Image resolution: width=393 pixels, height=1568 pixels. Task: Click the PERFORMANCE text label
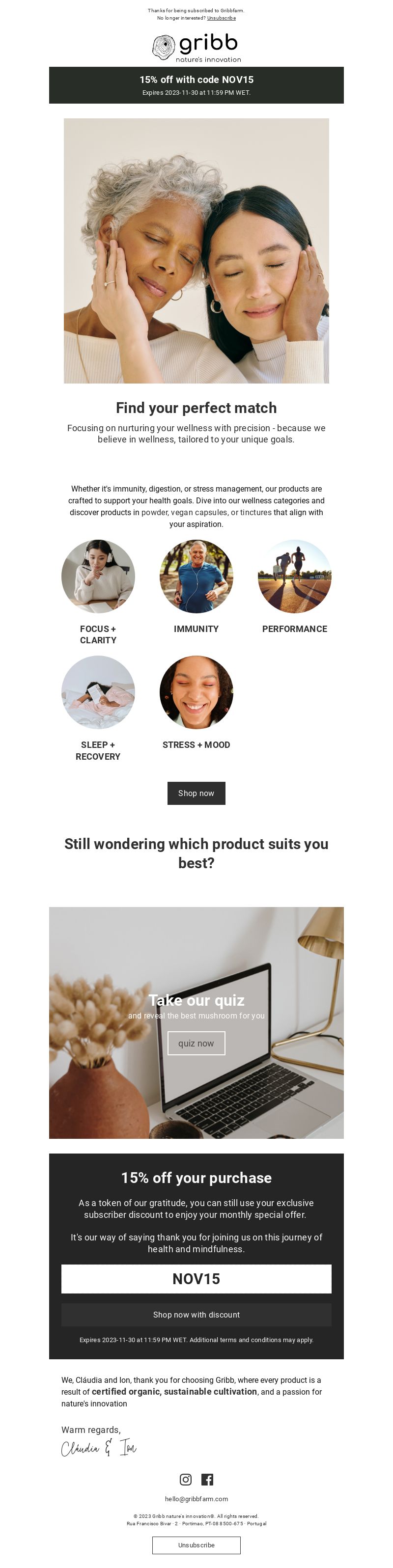coord(294,629)
